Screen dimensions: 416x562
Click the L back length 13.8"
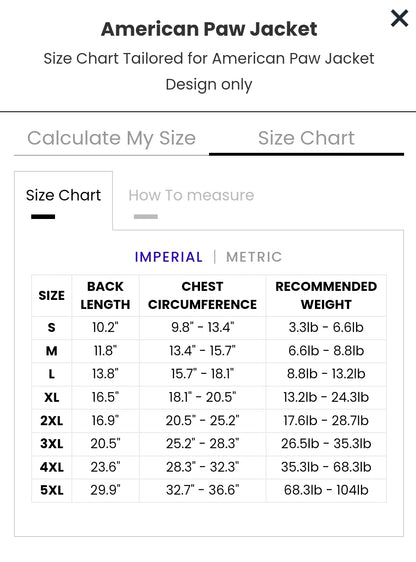pos(105,374)
